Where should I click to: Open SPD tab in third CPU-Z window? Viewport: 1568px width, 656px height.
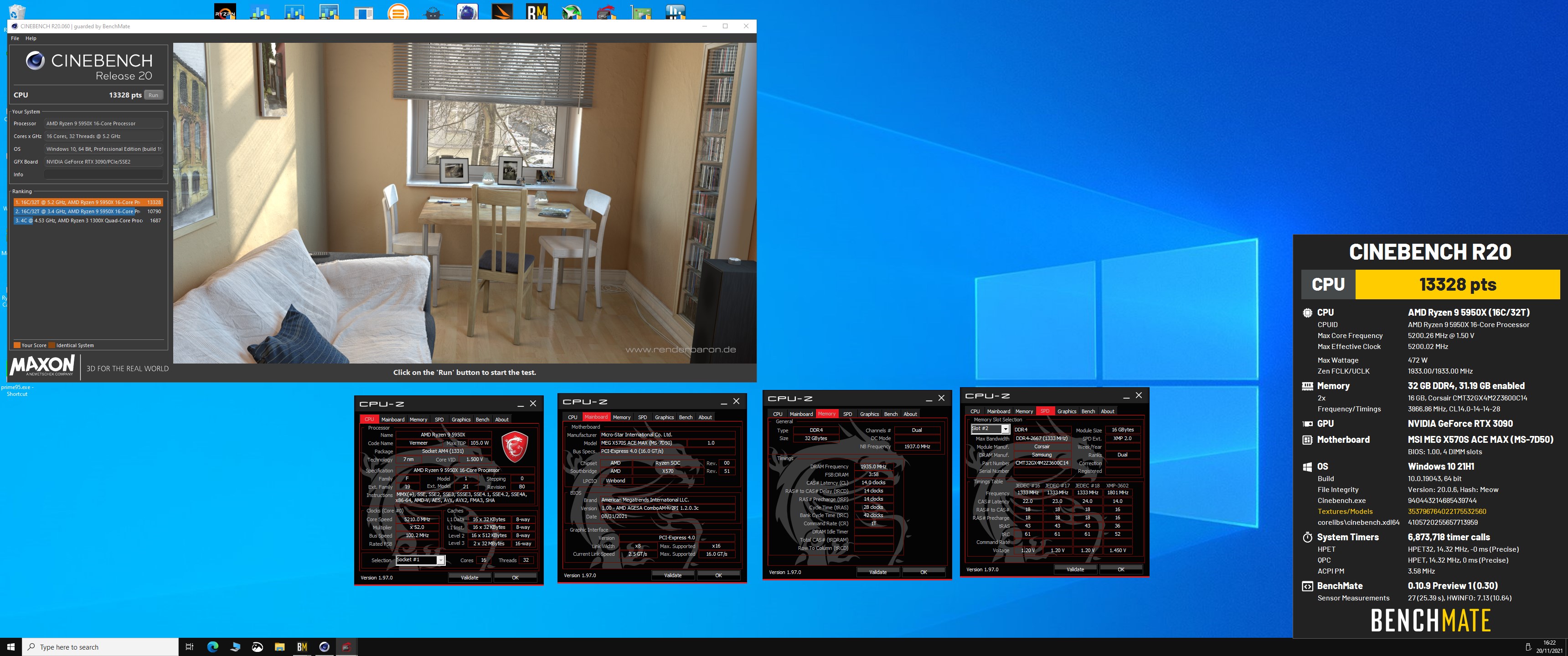[847, 414]
